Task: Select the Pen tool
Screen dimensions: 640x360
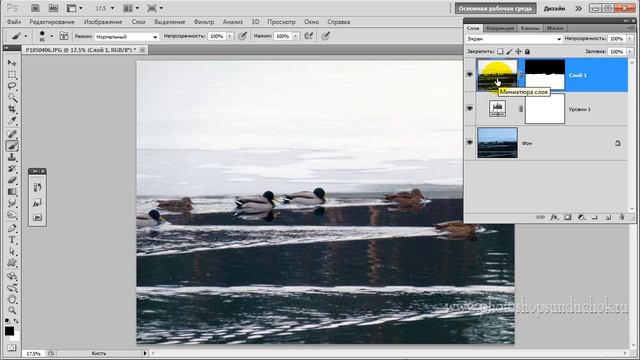Action: click(12, 228)
